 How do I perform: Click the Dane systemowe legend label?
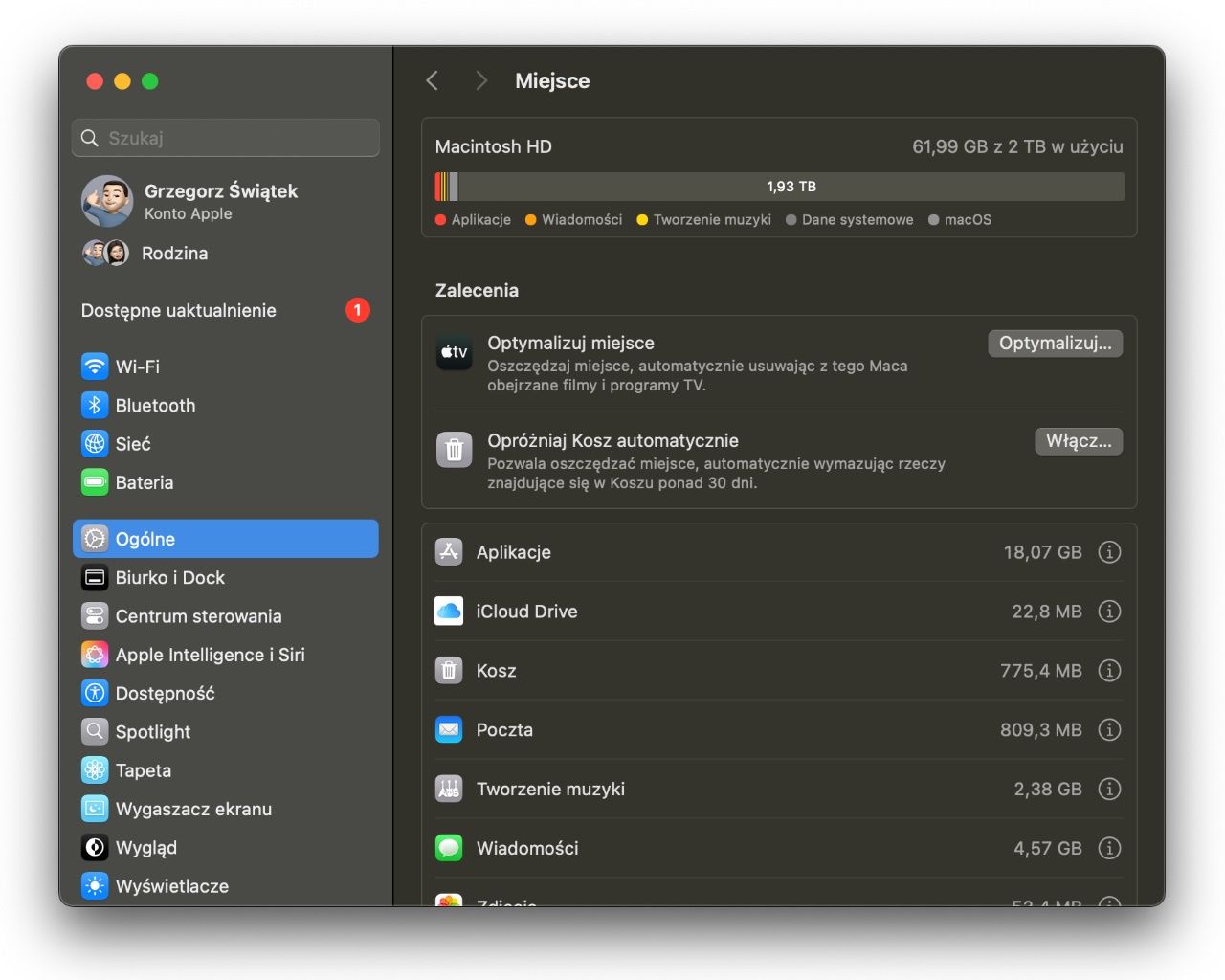(x=857, y=220)
